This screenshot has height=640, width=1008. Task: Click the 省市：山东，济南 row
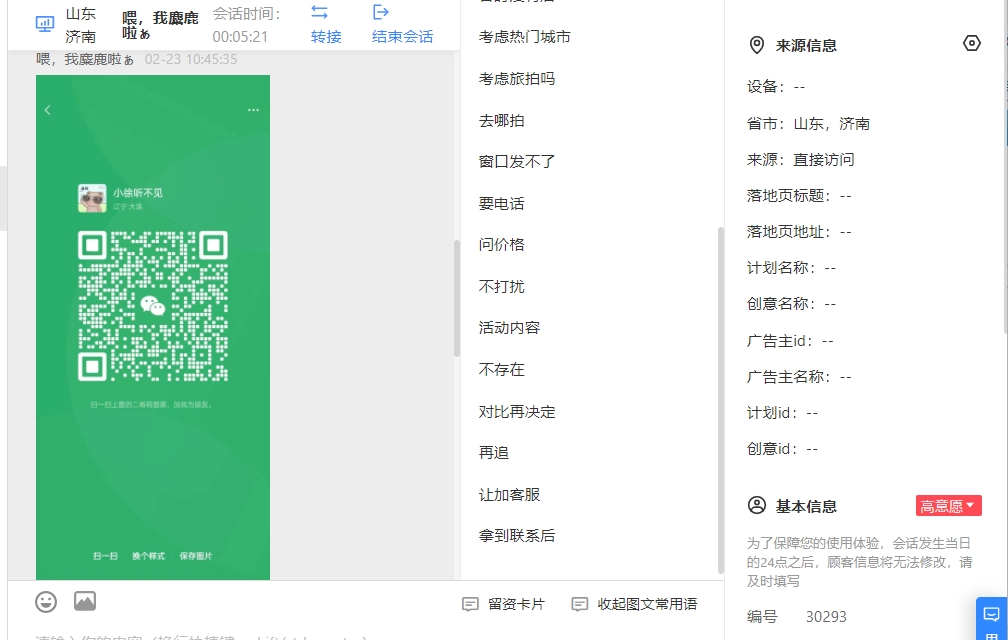tap(808, 123)
